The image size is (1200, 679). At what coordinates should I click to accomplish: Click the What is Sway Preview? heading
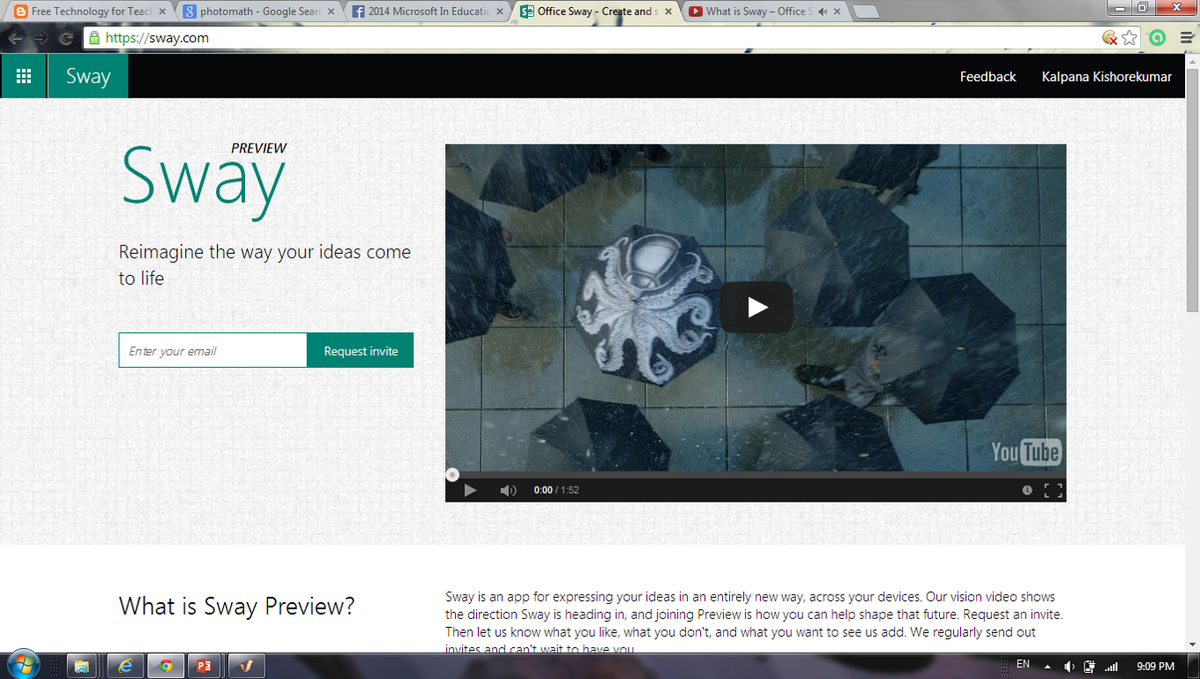pos(236,606)
